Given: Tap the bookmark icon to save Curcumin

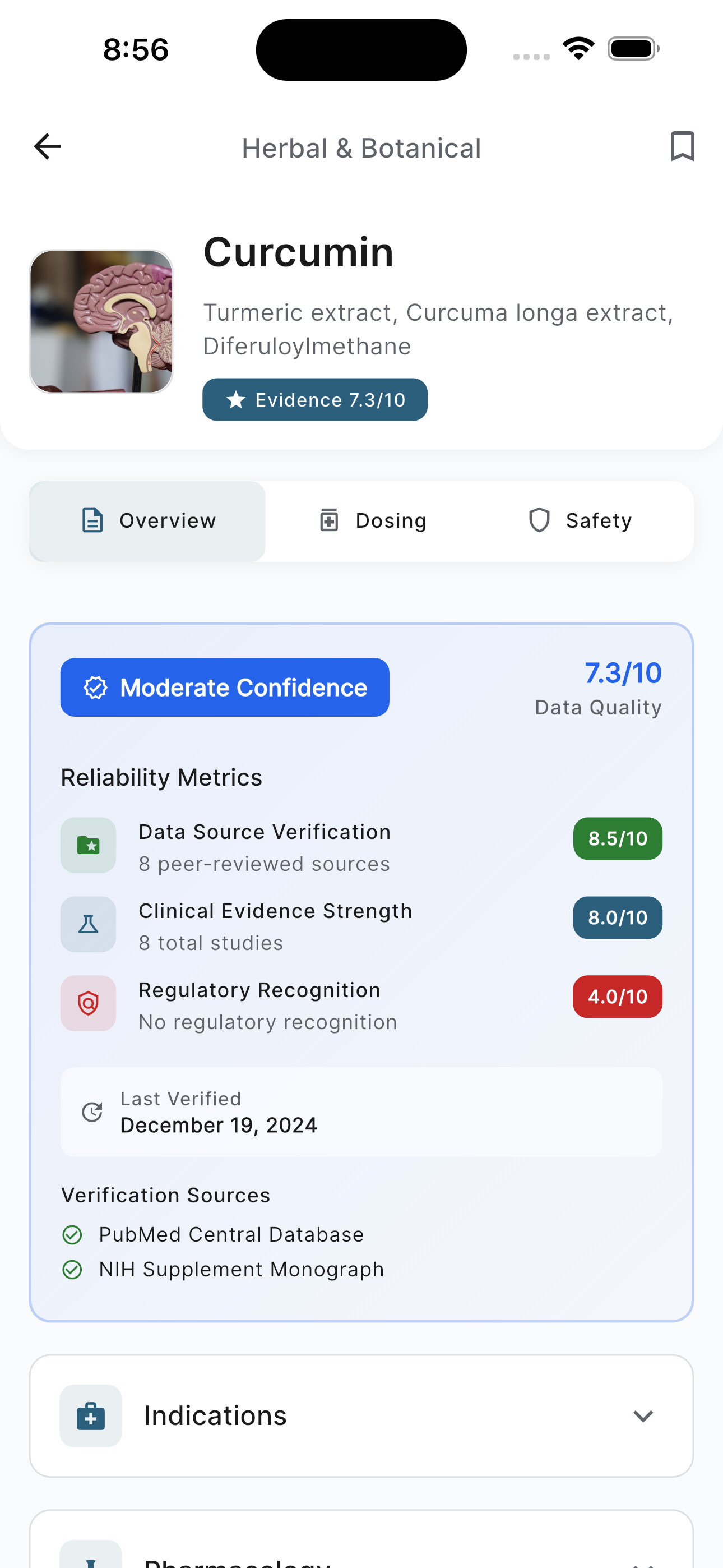Looking at the screenshot, I should [680, 146].
